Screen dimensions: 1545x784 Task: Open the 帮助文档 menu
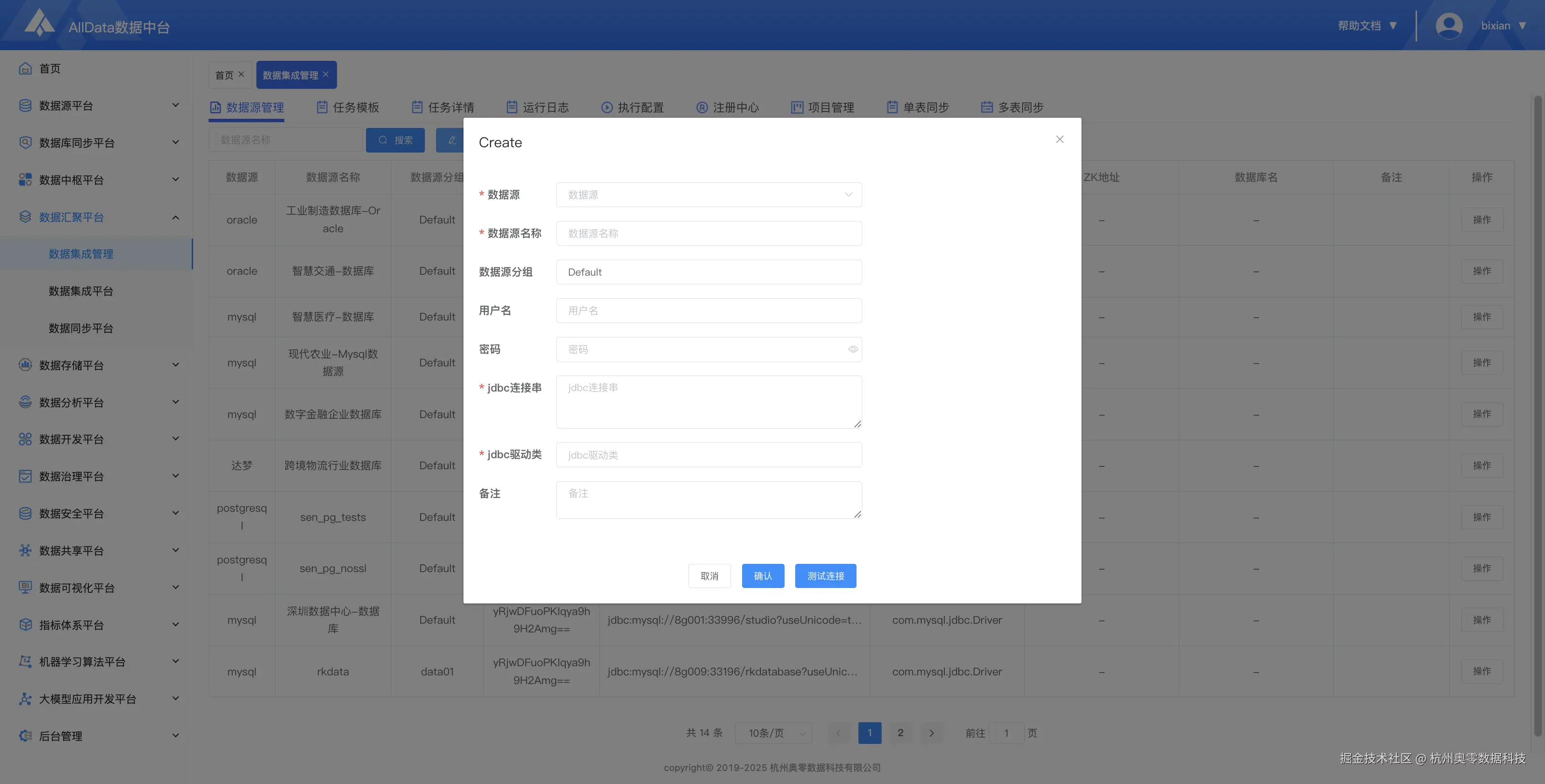[x=1359, y=25]
